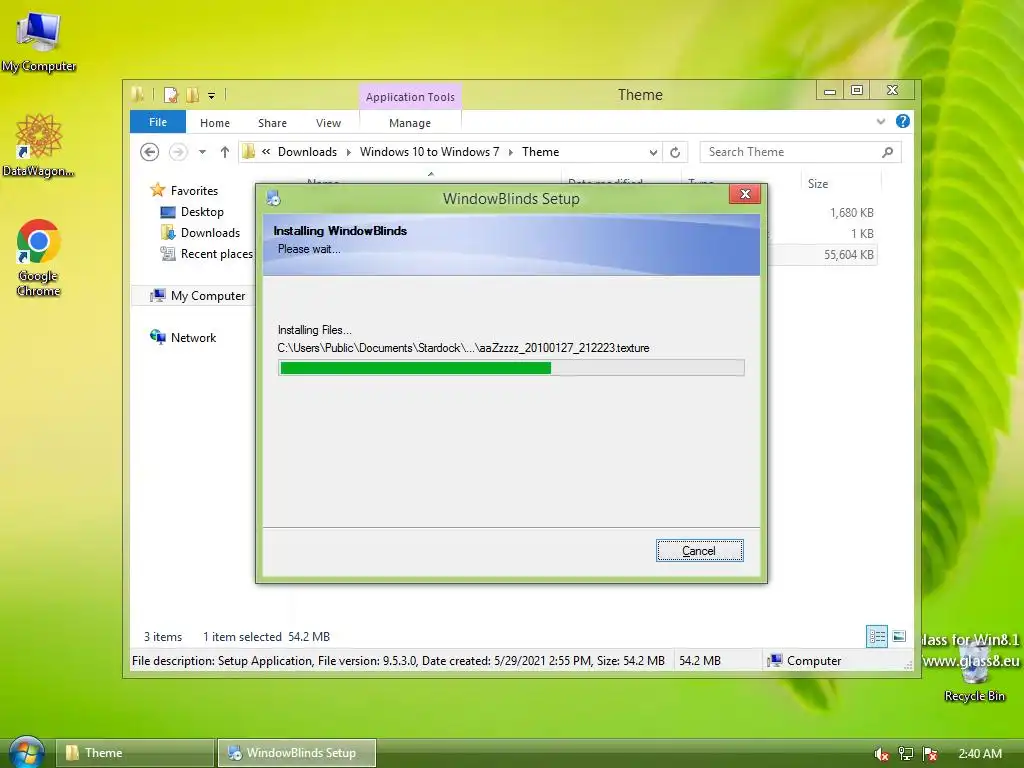Refresh the Theme folder view

pos(675,153)
